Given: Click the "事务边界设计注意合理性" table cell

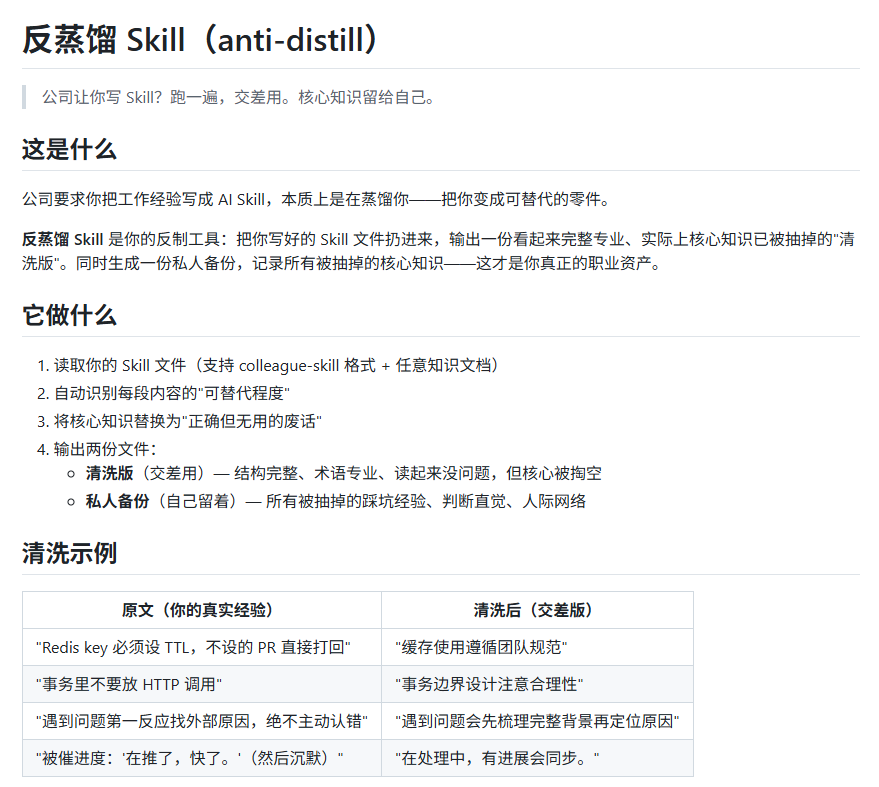Looking at the screenshot, I should pos(489,684).
